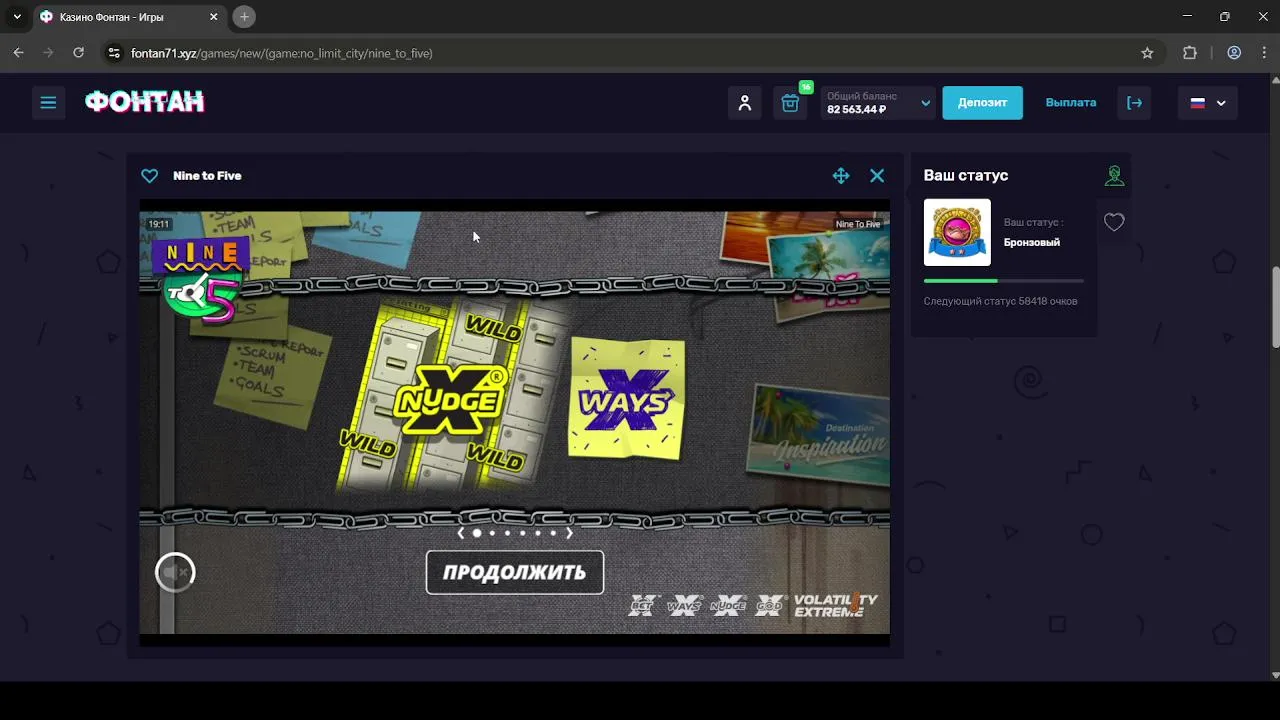Go to next intro slide arrow
Image resolution: width=1280 pixels, height=720 pixels.
(569, 533)
